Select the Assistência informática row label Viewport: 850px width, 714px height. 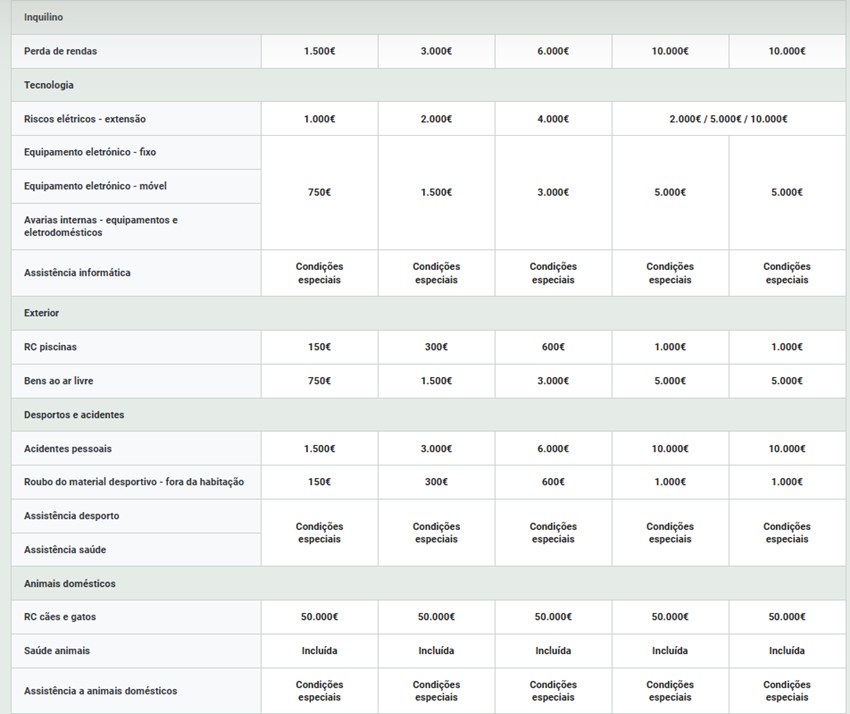77,273
